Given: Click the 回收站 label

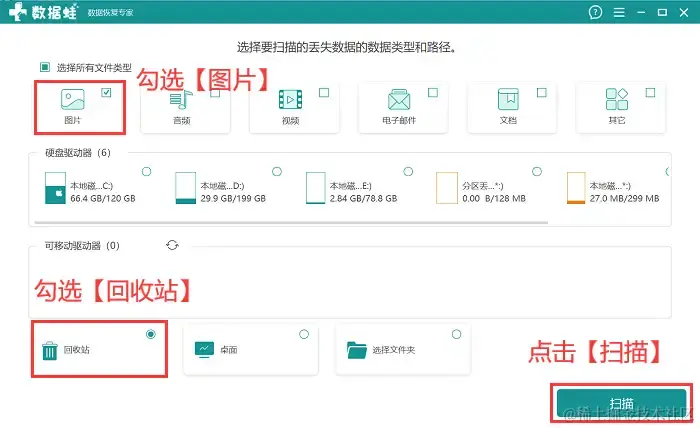Looking at the screenshot, I should pos(76,350).
